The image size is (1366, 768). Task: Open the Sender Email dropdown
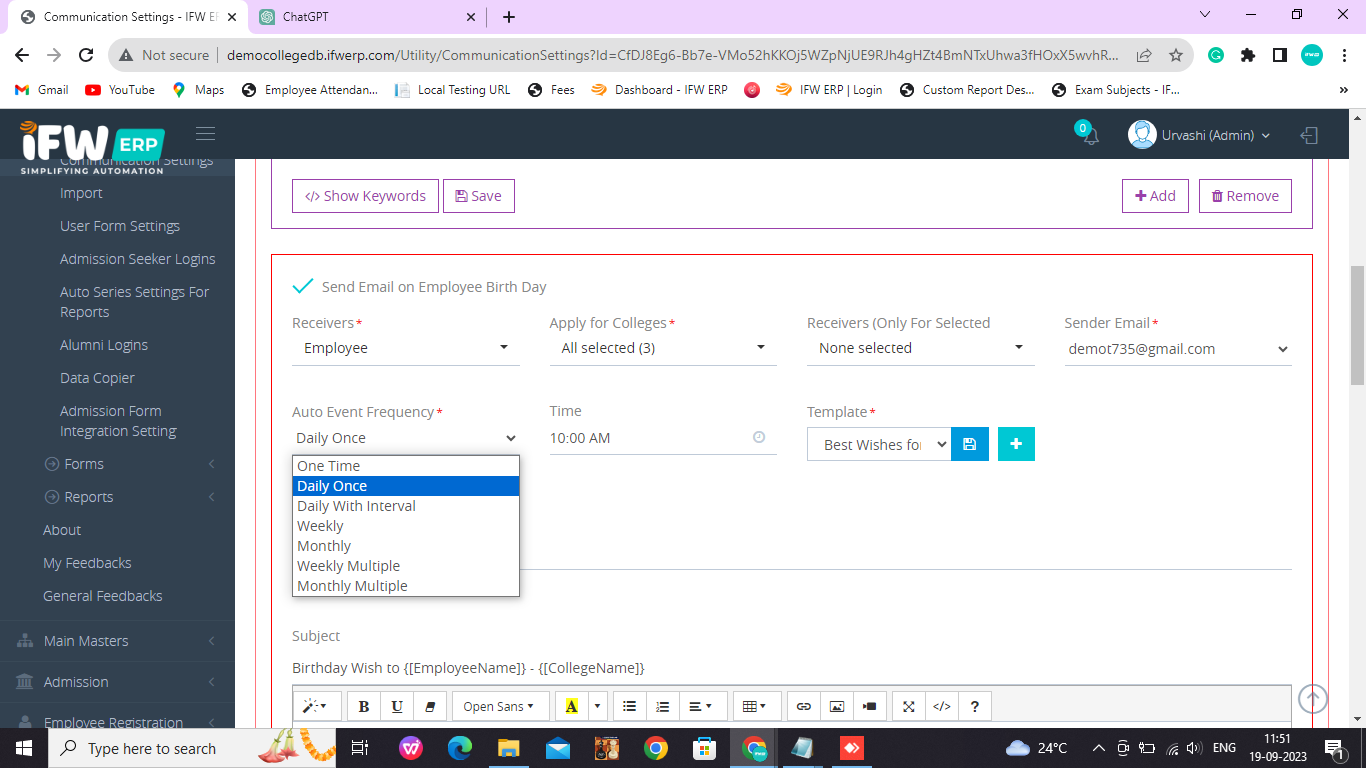(x=1178, y=349)
